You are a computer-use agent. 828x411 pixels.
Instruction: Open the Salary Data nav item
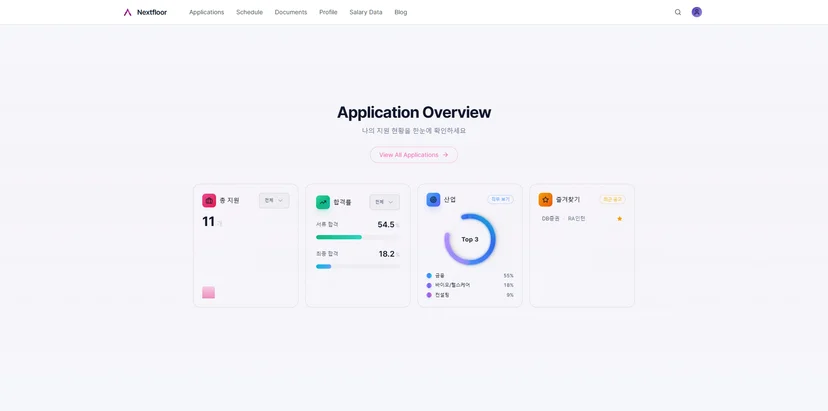pyautogui.click(x=365, y=12)
